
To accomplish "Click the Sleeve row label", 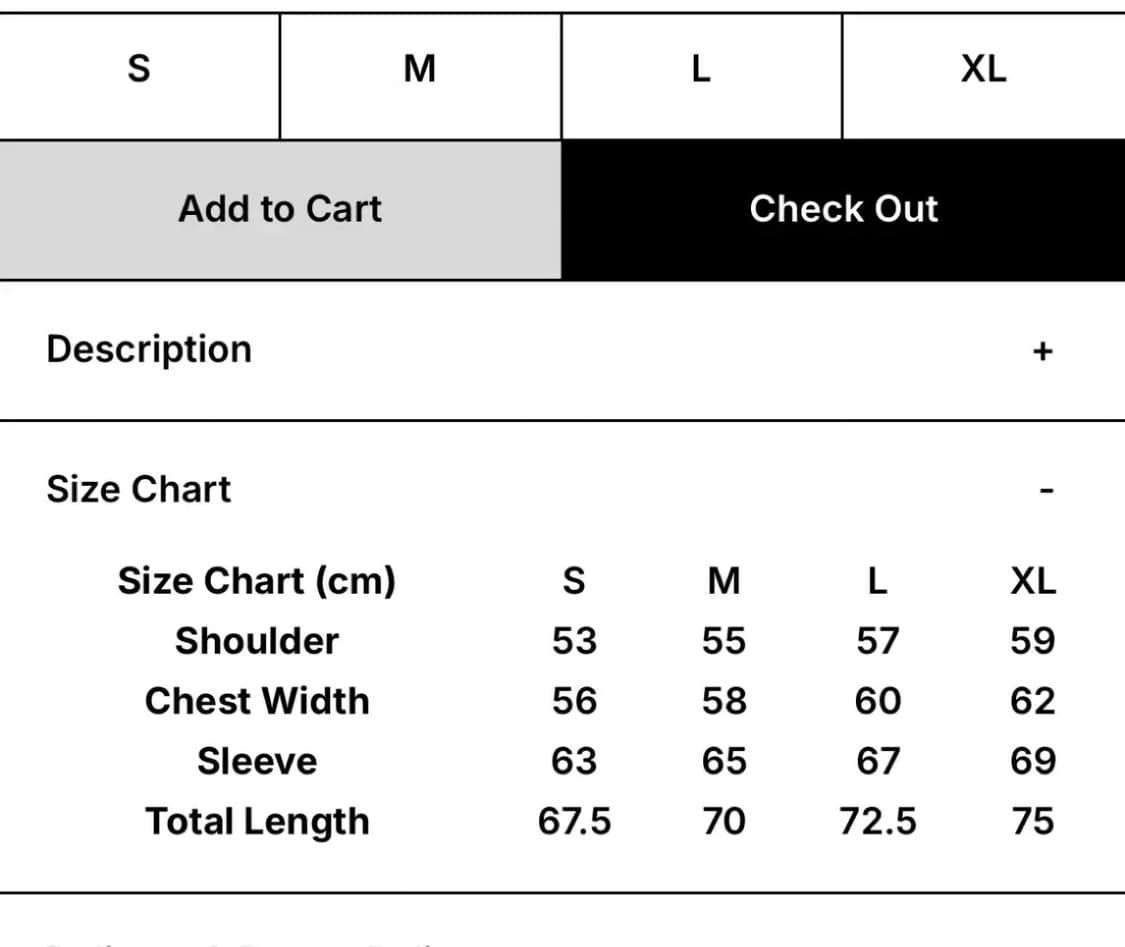I will (x=257, y=761).
